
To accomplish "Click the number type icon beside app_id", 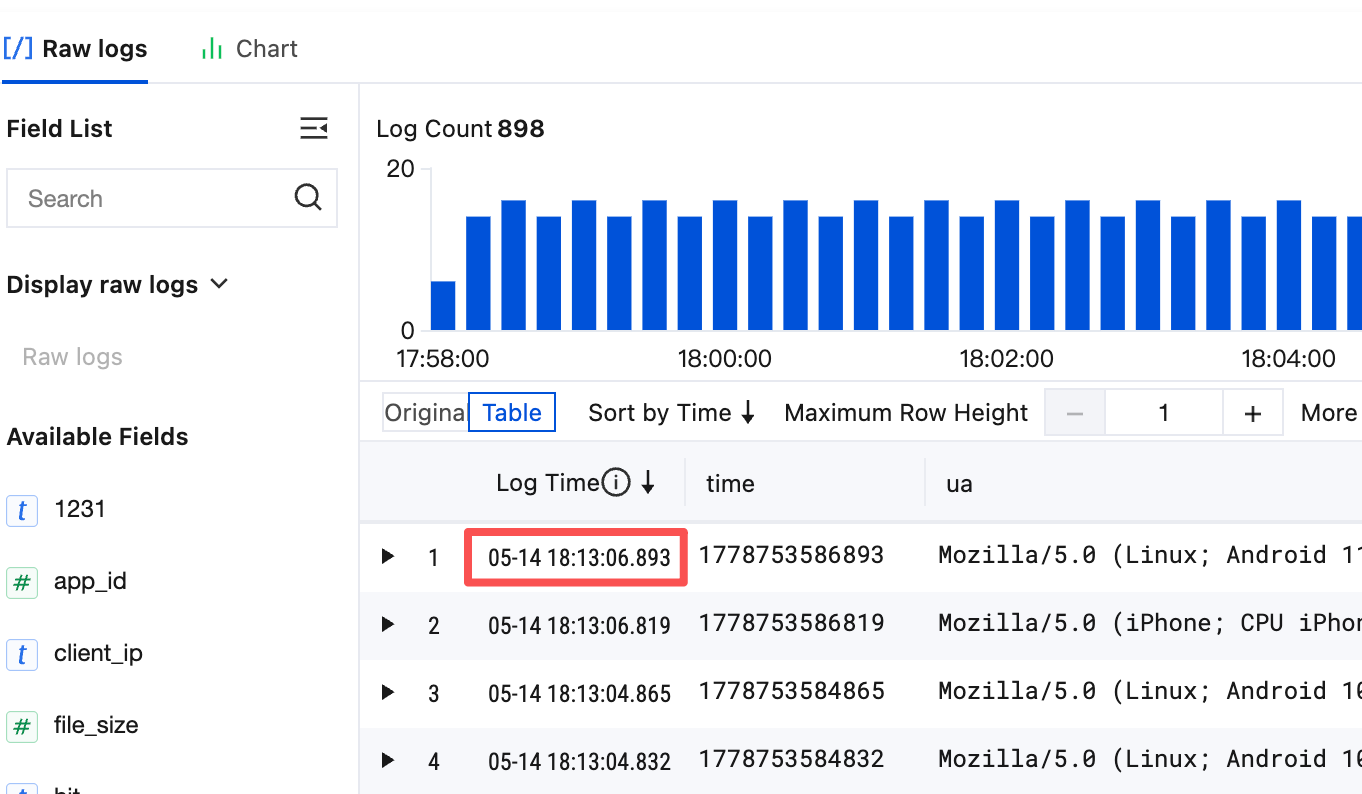I will click(22, 582).
